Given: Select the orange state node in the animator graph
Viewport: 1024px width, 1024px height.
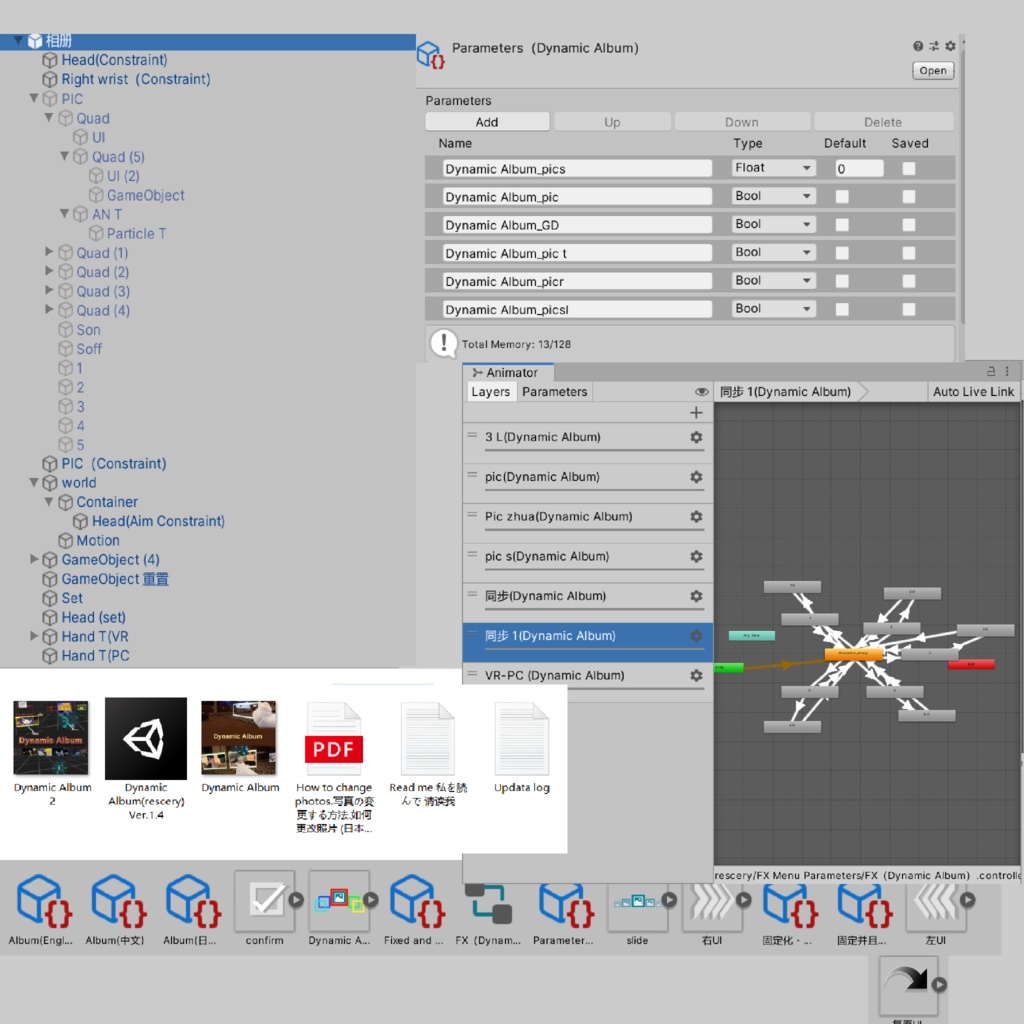Looking at the screenshot, I should pyautogui.click(x=851, y=655).
